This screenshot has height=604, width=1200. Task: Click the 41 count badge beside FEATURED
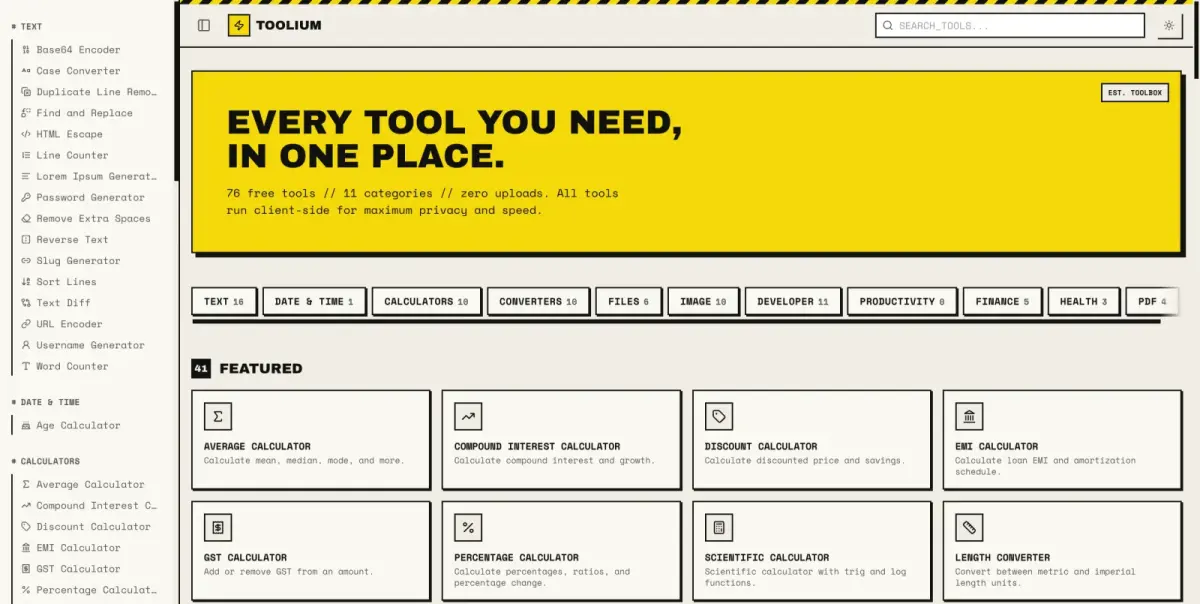201,368
